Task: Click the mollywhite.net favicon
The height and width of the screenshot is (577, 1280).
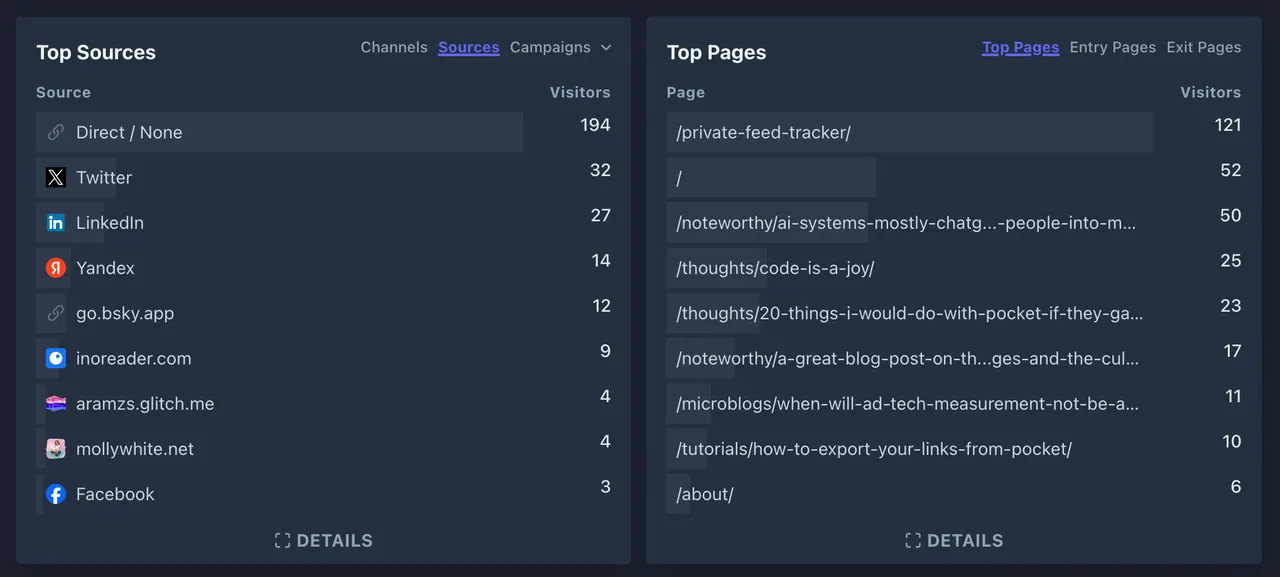Action: click(x=55, y=448)
